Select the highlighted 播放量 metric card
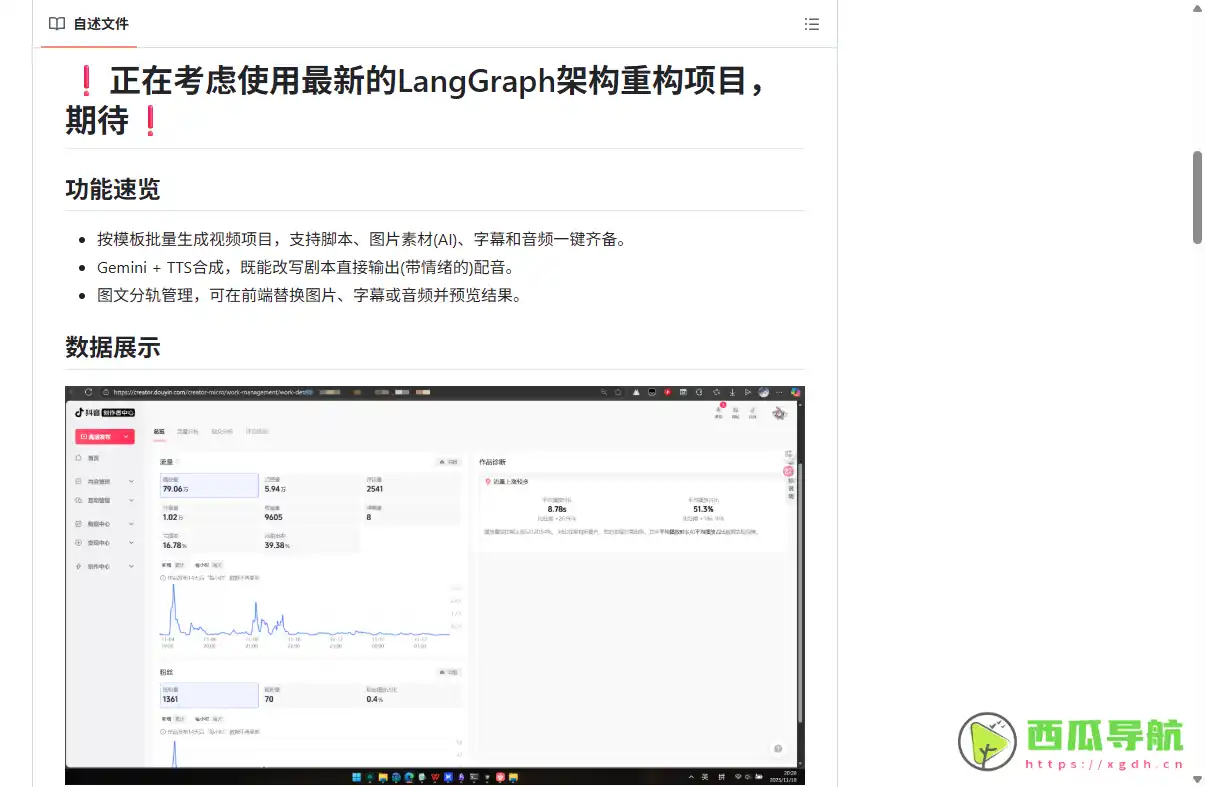Screen dimensions: 1205x787 (x=209, y=486)
